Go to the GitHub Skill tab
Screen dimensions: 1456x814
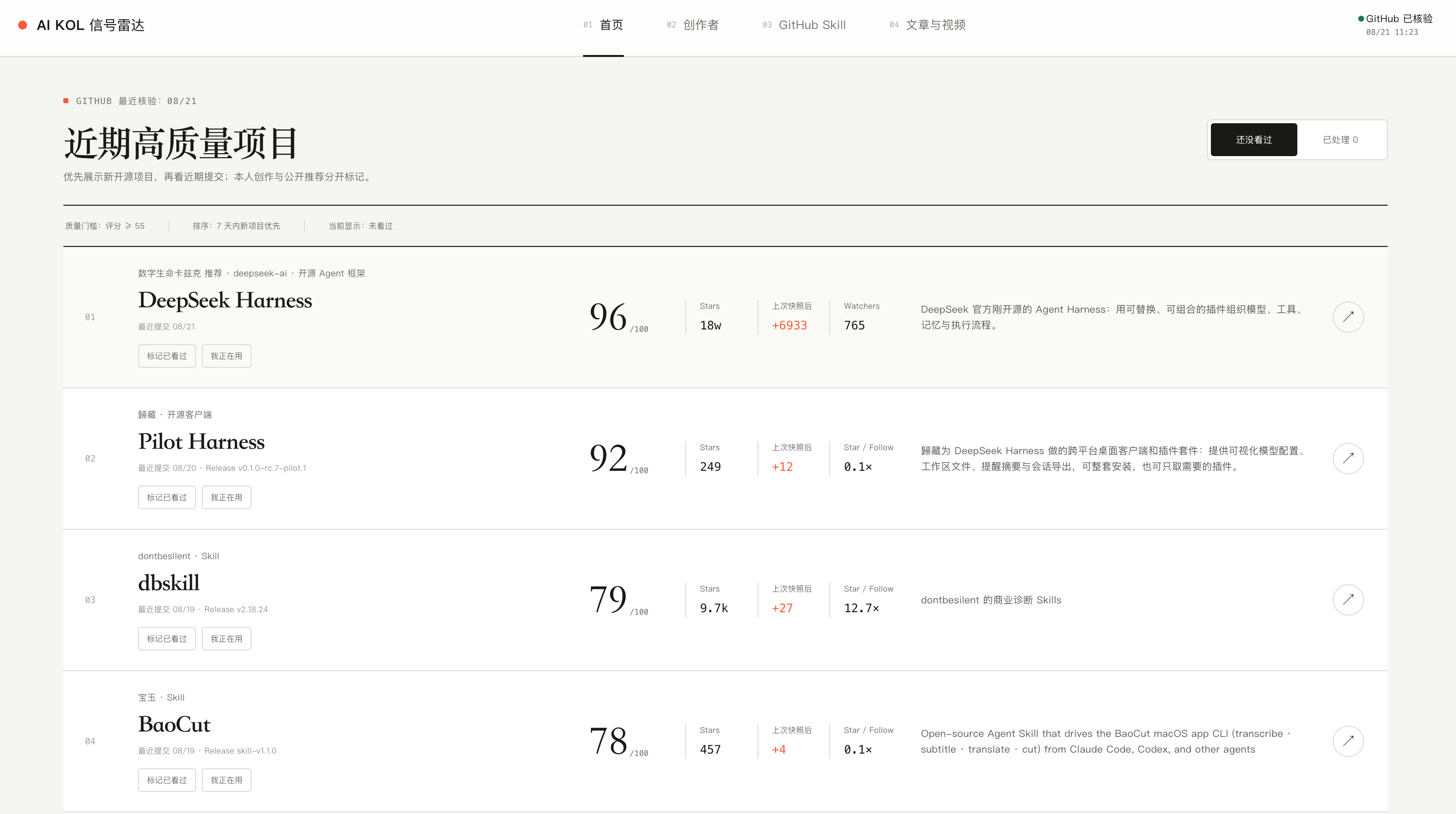pyautogui.click(x=804, y=25)
